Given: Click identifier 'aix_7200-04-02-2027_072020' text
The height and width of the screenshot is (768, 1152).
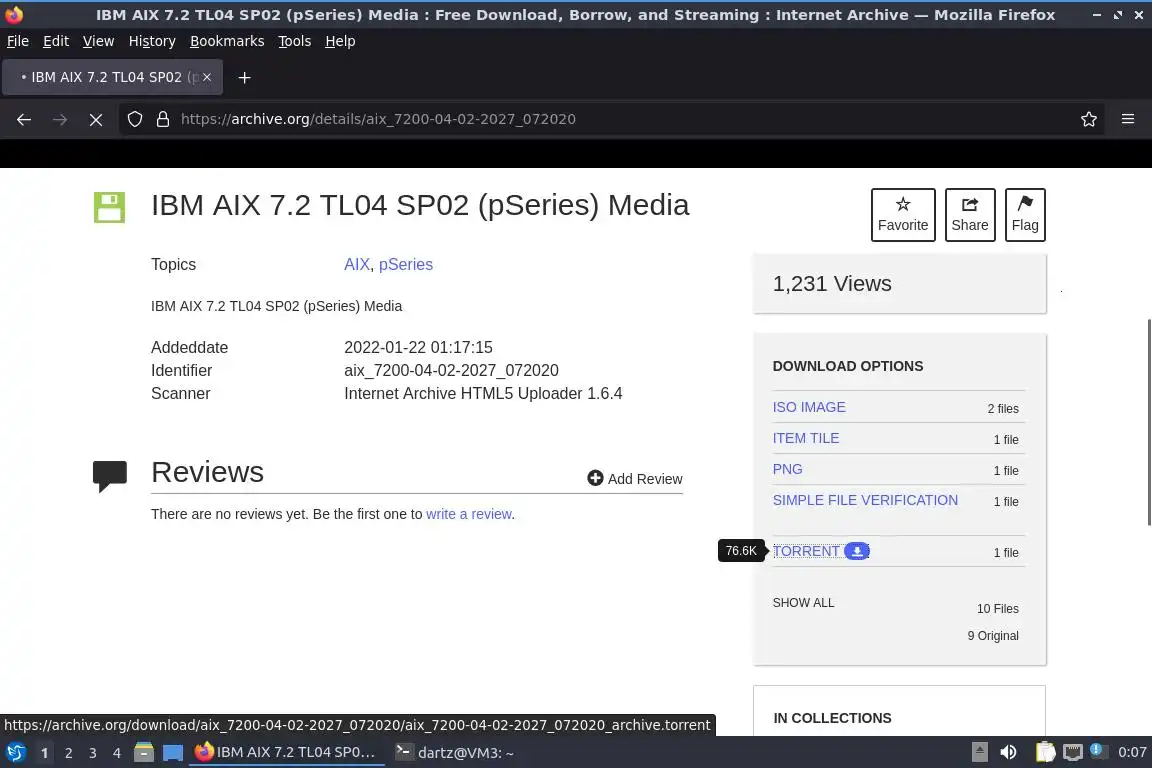Looking at the screenshot, I should coord(451,370).
